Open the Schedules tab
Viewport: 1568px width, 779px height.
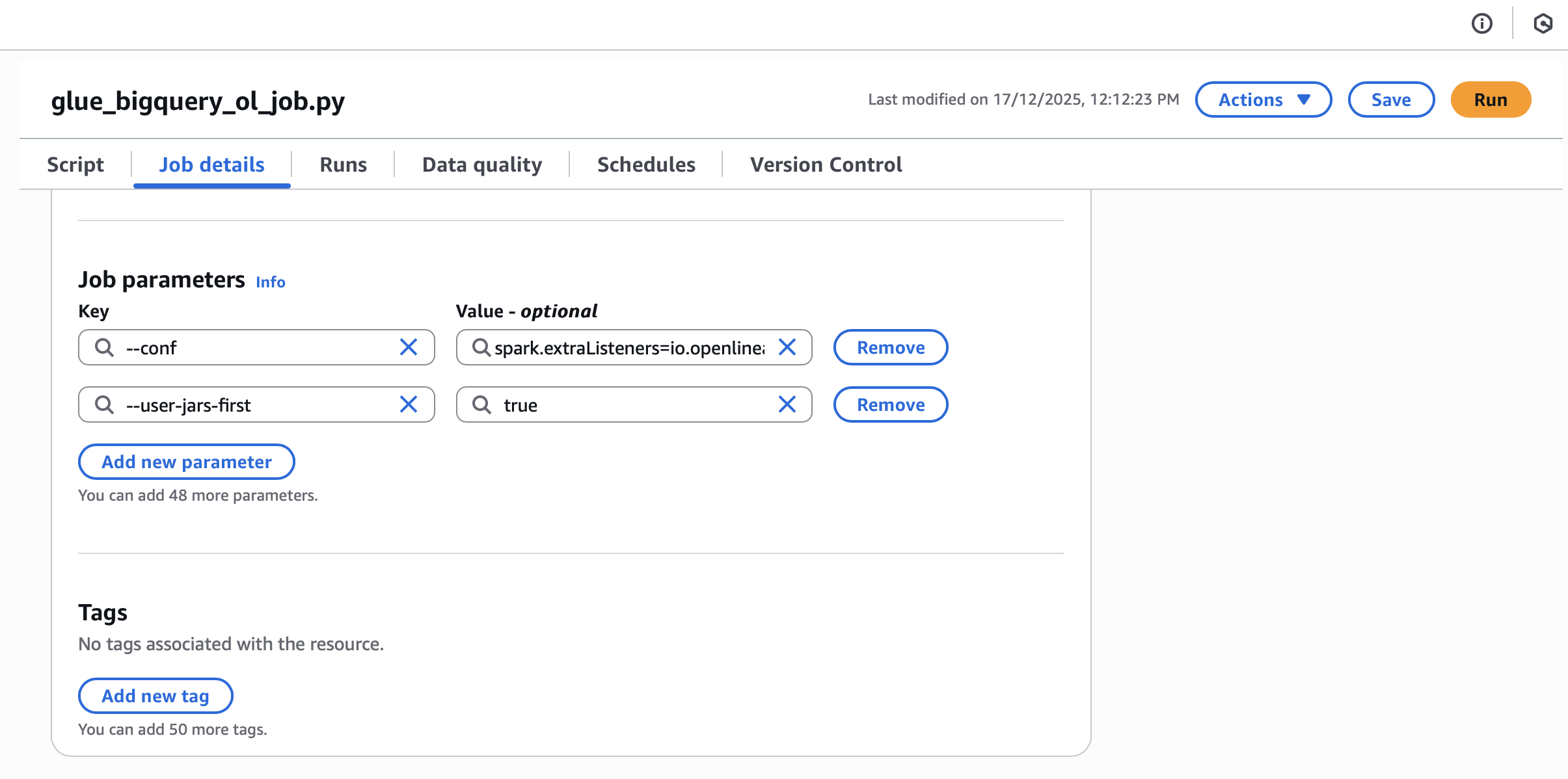(x=647, y=165)
